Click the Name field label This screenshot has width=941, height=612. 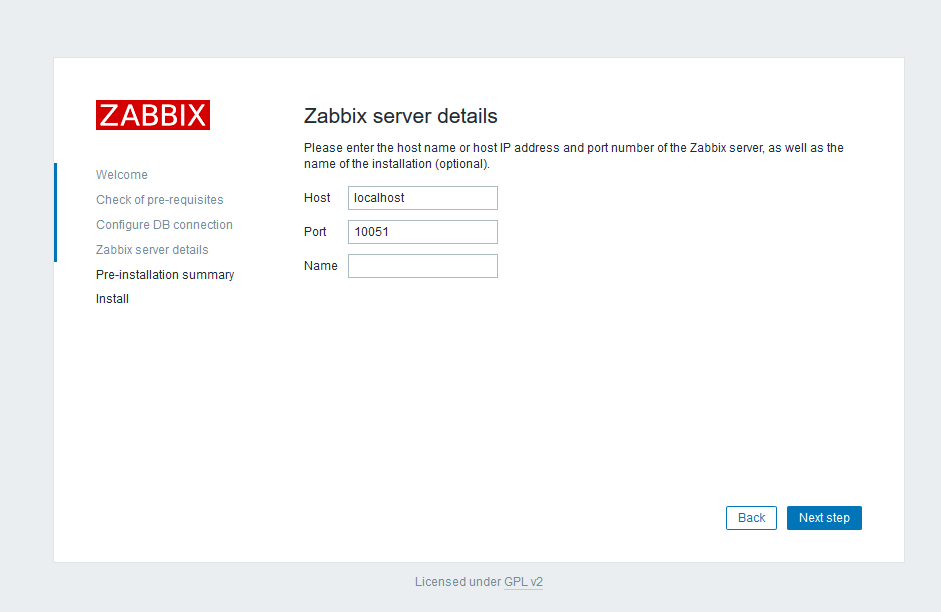click(320, 266)
